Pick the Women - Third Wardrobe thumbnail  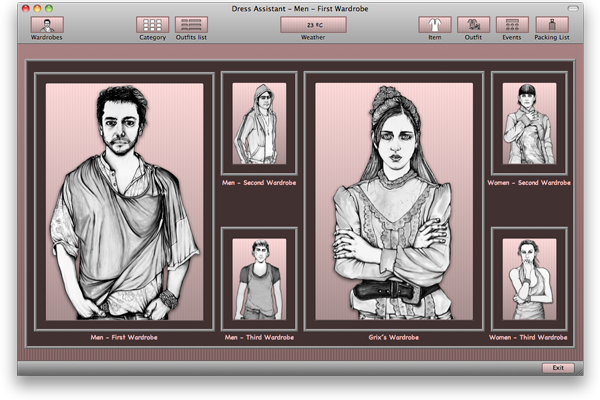click(x=529, y=278)
